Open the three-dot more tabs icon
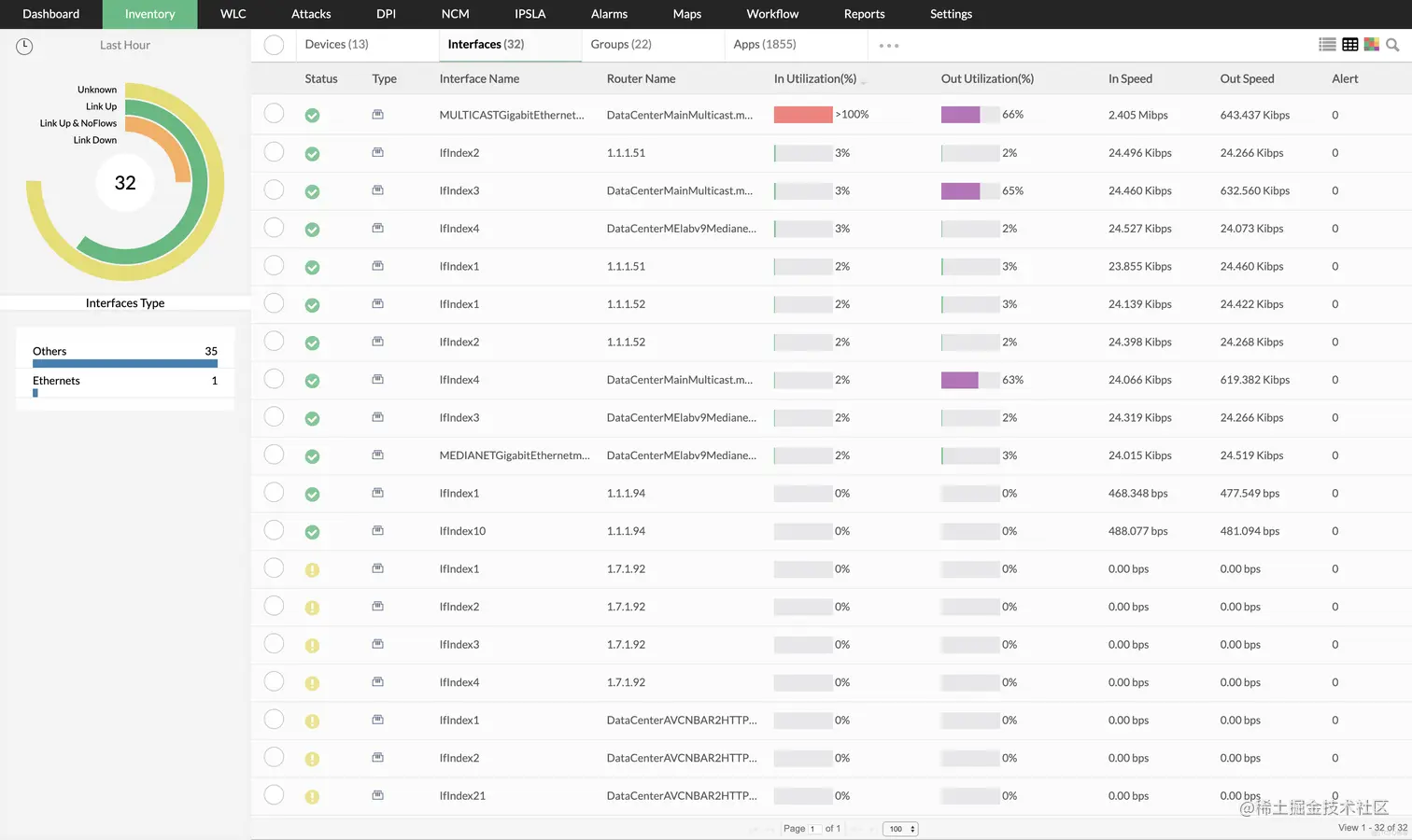Viewport: 1412px width, 840px height. pos(889,46)
